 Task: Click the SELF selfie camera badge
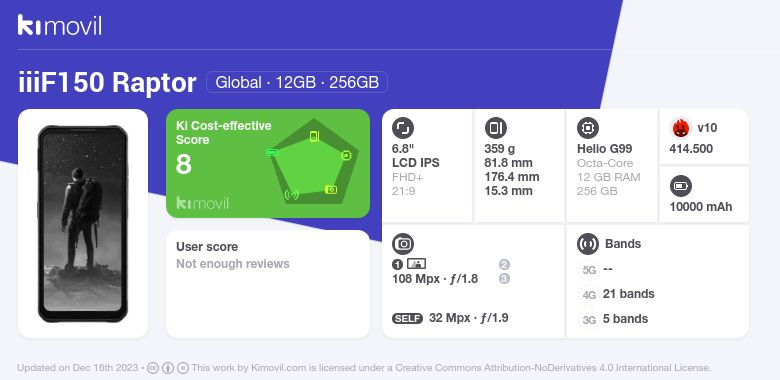click(407, 318)
